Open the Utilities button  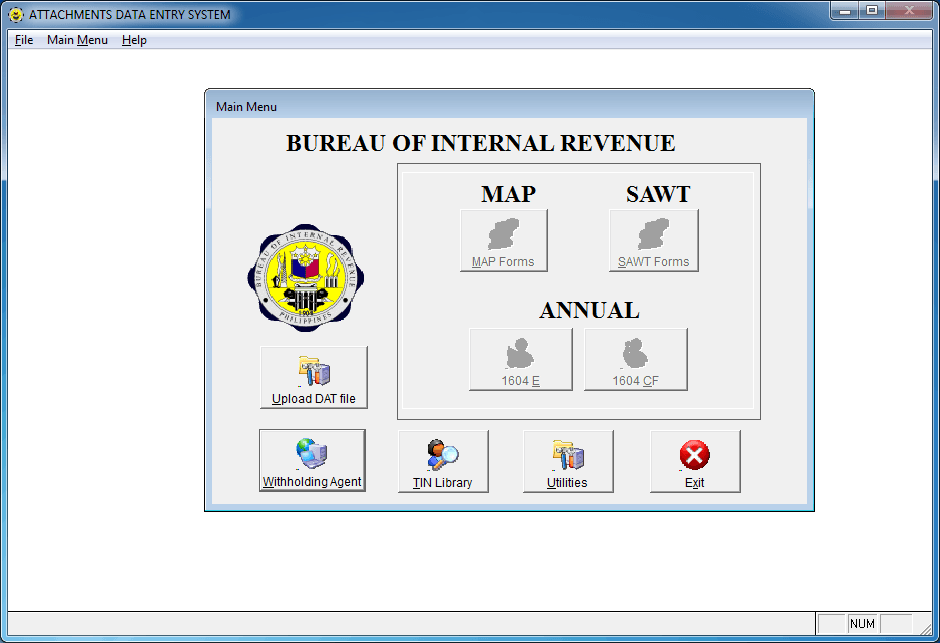568,461
